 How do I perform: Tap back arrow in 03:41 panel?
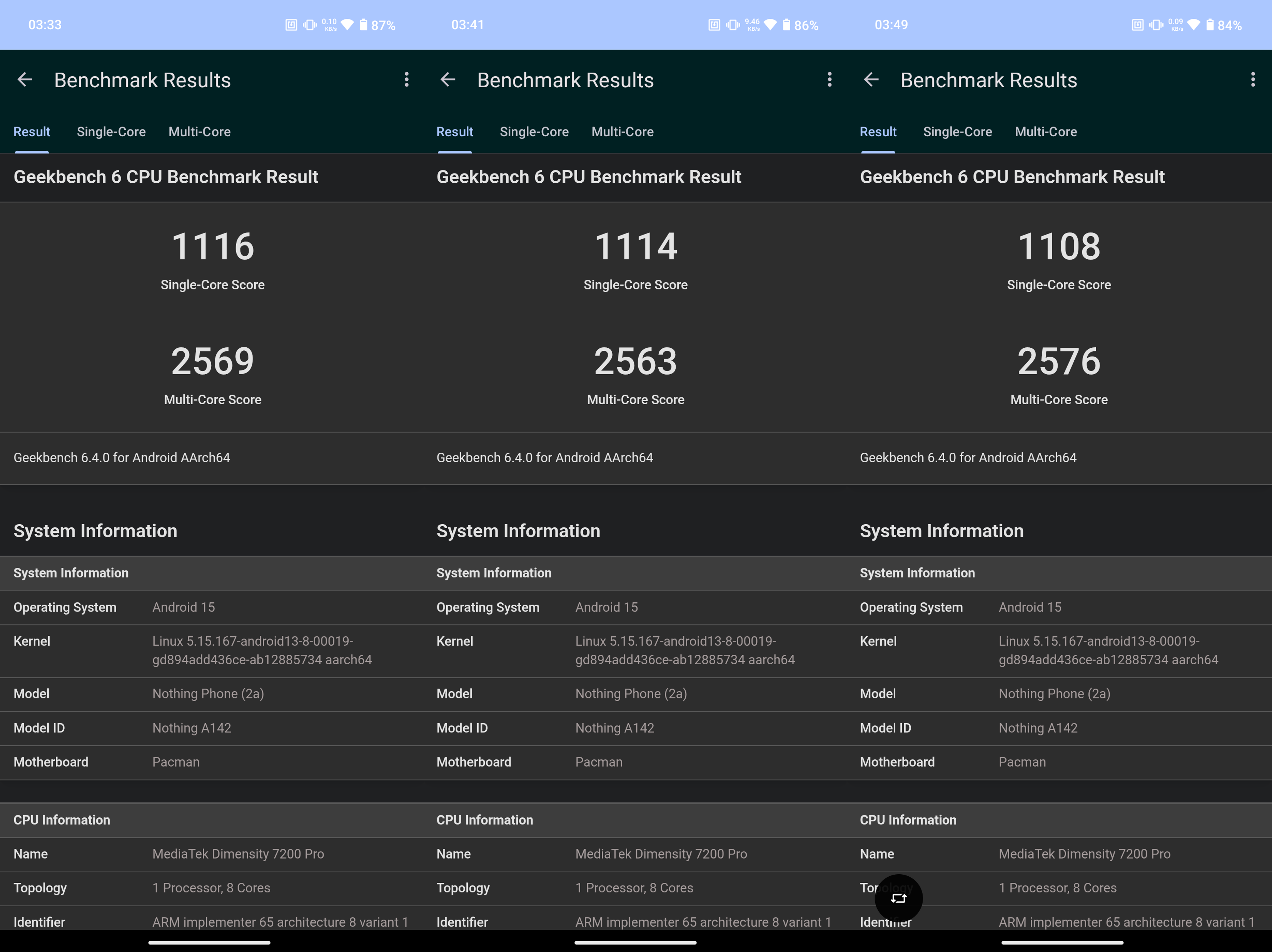[448, 79]
